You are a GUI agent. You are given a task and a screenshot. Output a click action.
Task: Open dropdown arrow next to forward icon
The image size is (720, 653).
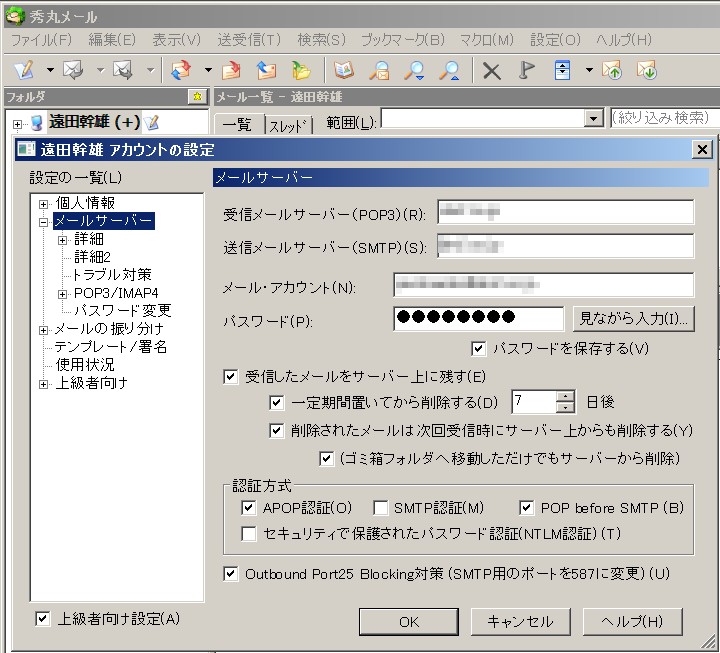pyautogui.click(x=150, y=70)
